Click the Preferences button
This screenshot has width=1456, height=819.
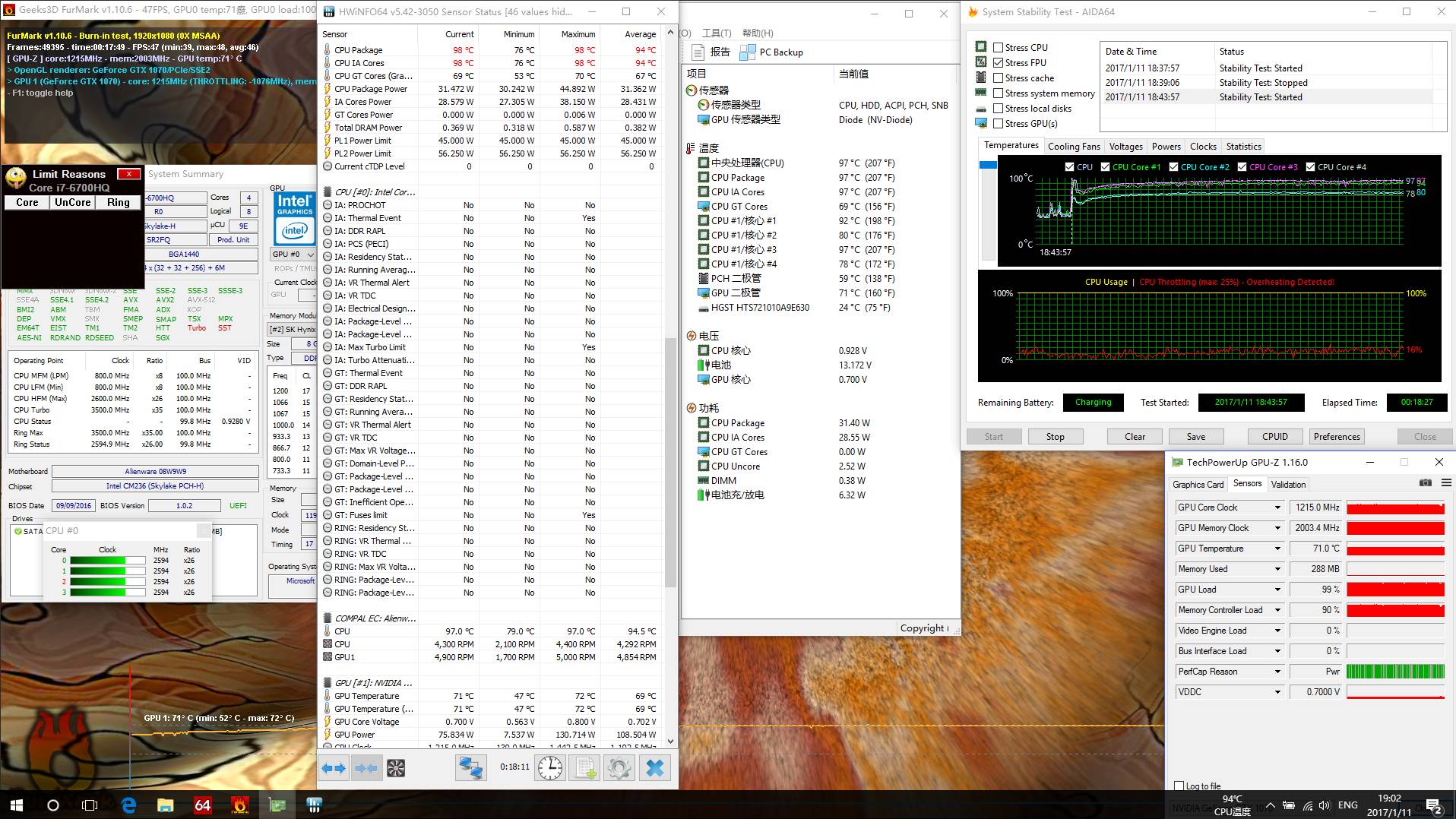coord(1337,437)
